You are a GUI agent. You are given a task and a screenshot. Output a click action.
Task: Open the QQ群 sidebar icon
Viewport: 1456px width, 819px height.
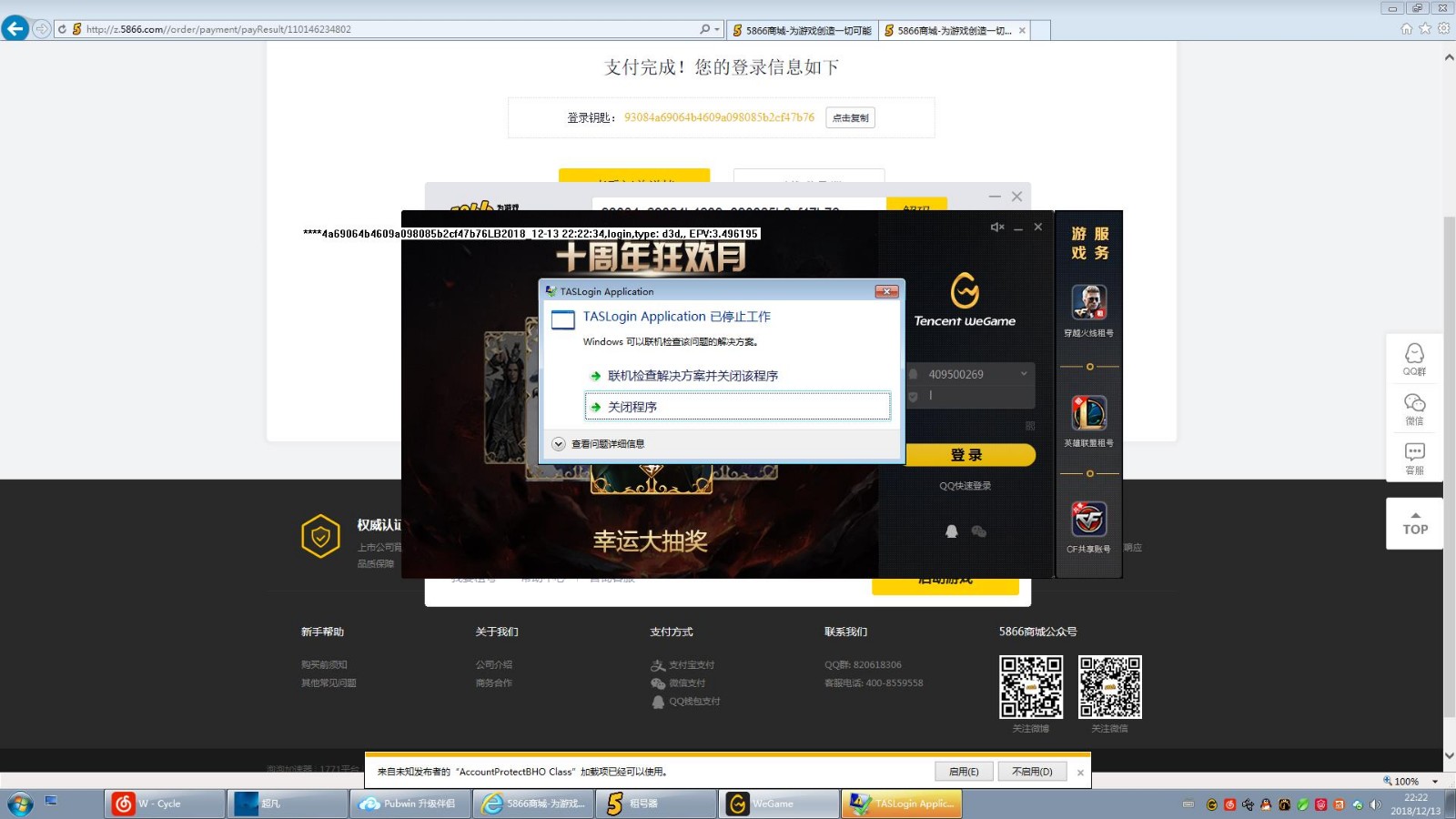pyautogui.click(x=1414, y=358)
